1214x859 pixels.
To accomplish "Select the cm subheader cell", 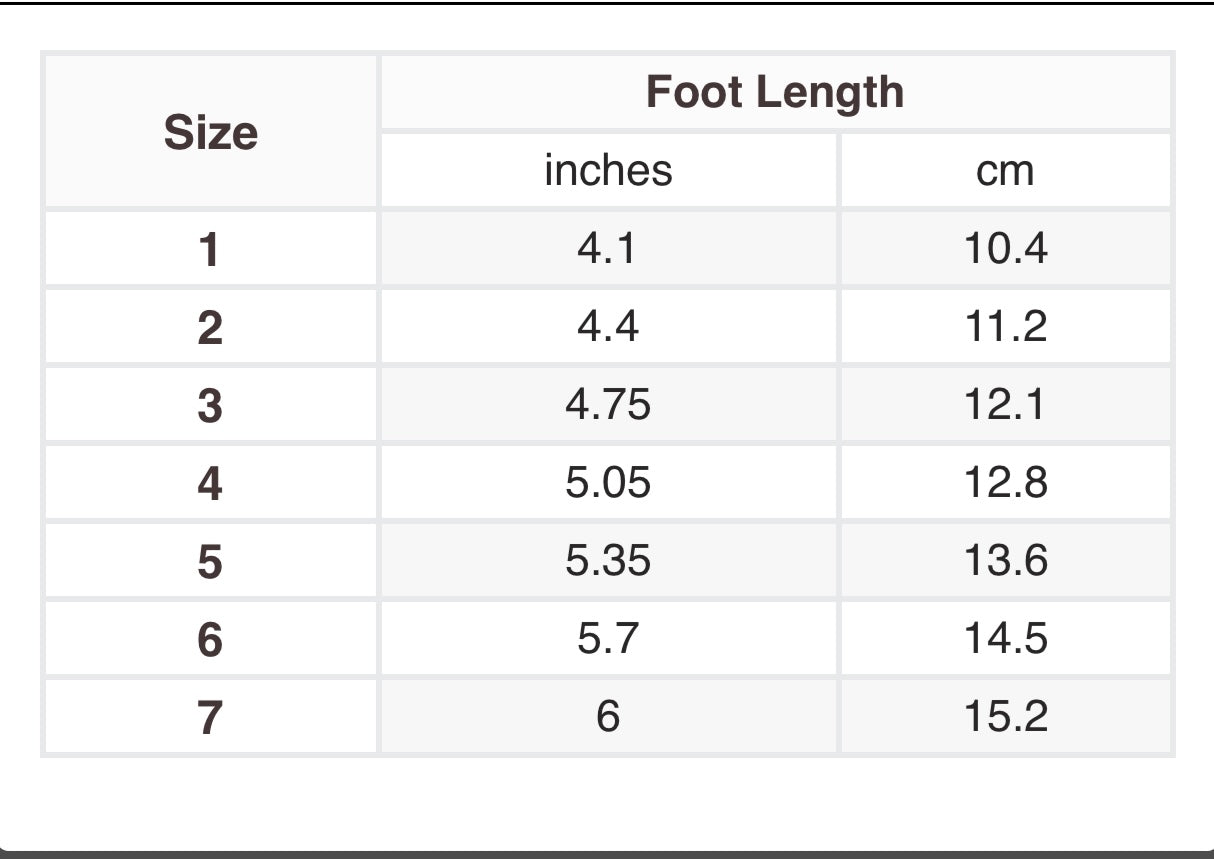I will tap(1005, 170).
